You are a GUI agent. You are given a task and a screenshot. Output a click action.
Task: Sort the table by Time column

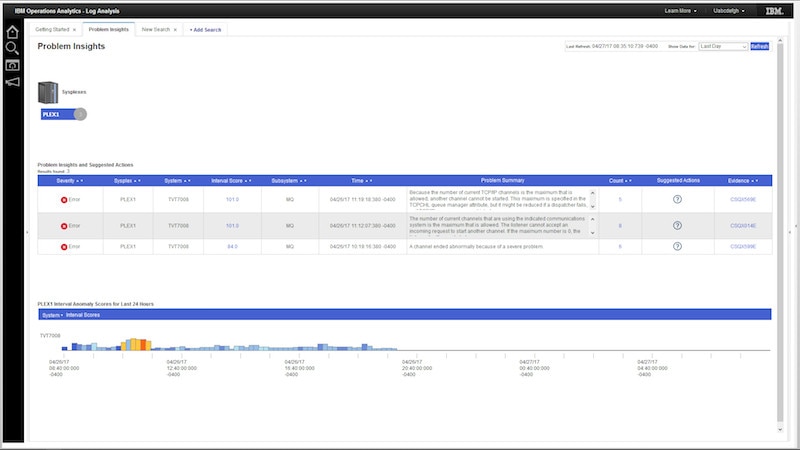(x=361, y=181)
